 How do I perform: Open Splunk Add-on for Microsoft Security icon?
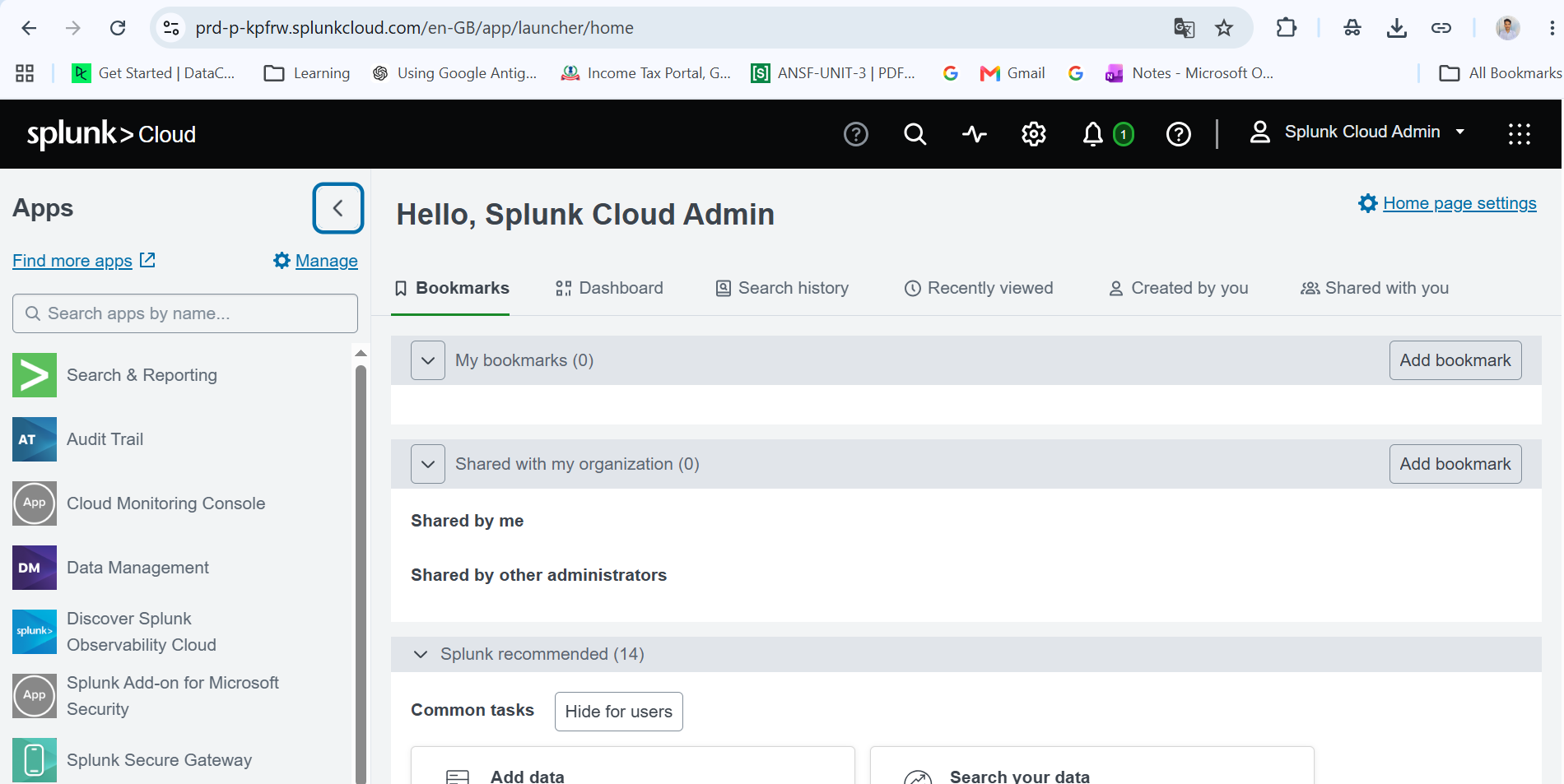(35, 696)
